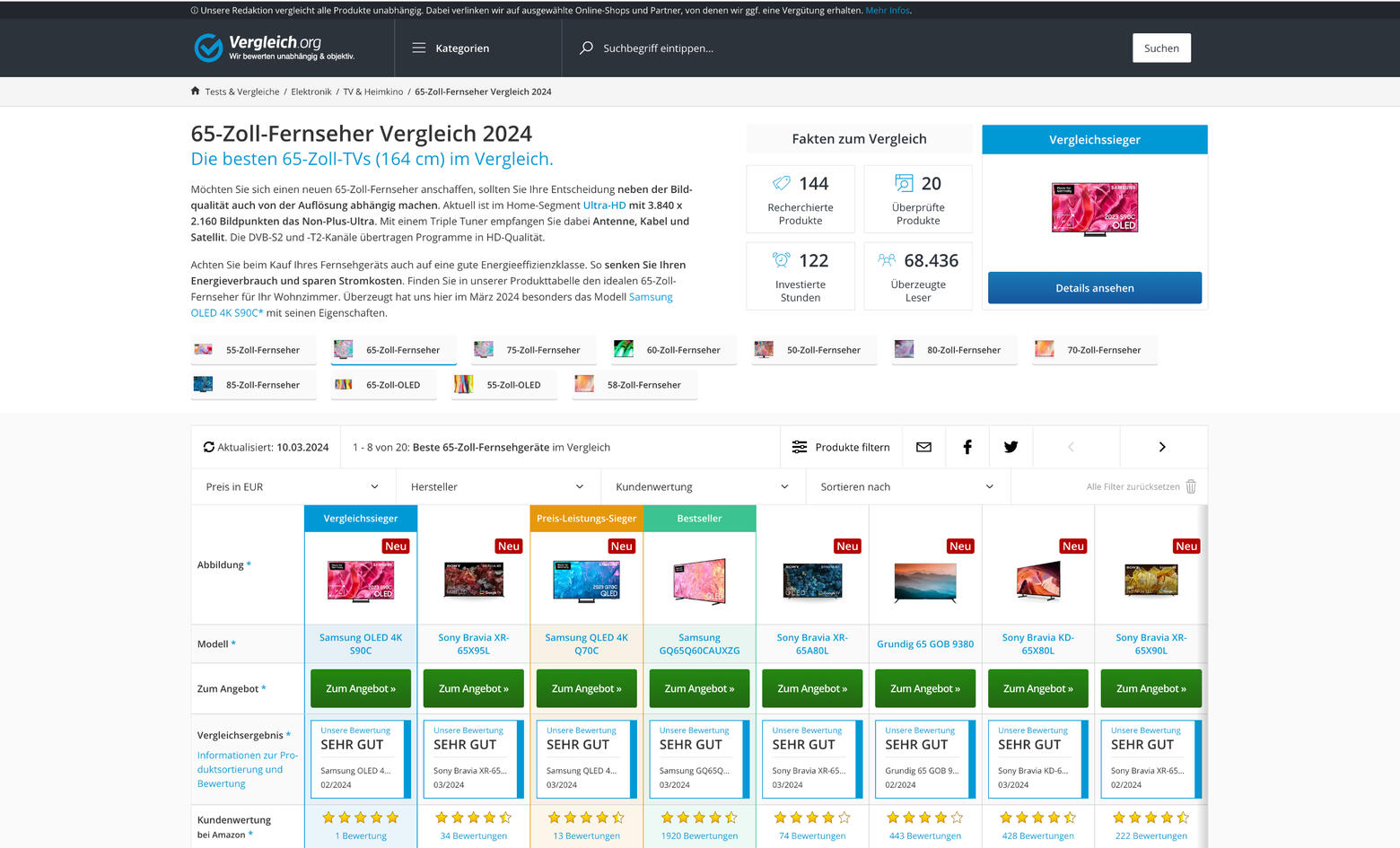Open the Kundenwertung dropdown
Viewport: 1400px width, 848px height.
tap(702, 486)
